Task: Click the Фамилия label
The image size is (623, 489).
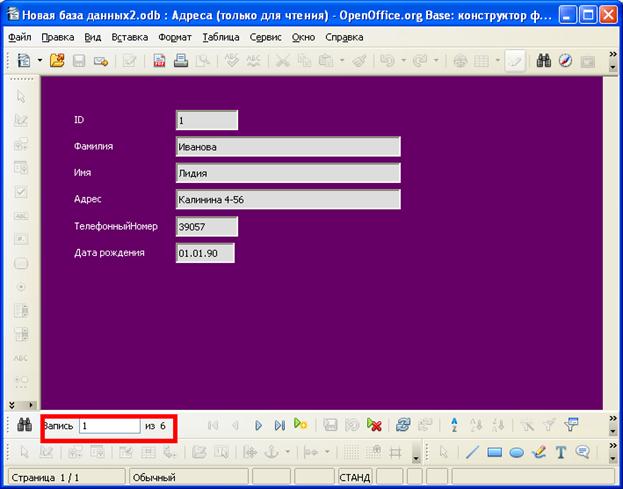Action: pyautogui.click(x=93, y=146)
